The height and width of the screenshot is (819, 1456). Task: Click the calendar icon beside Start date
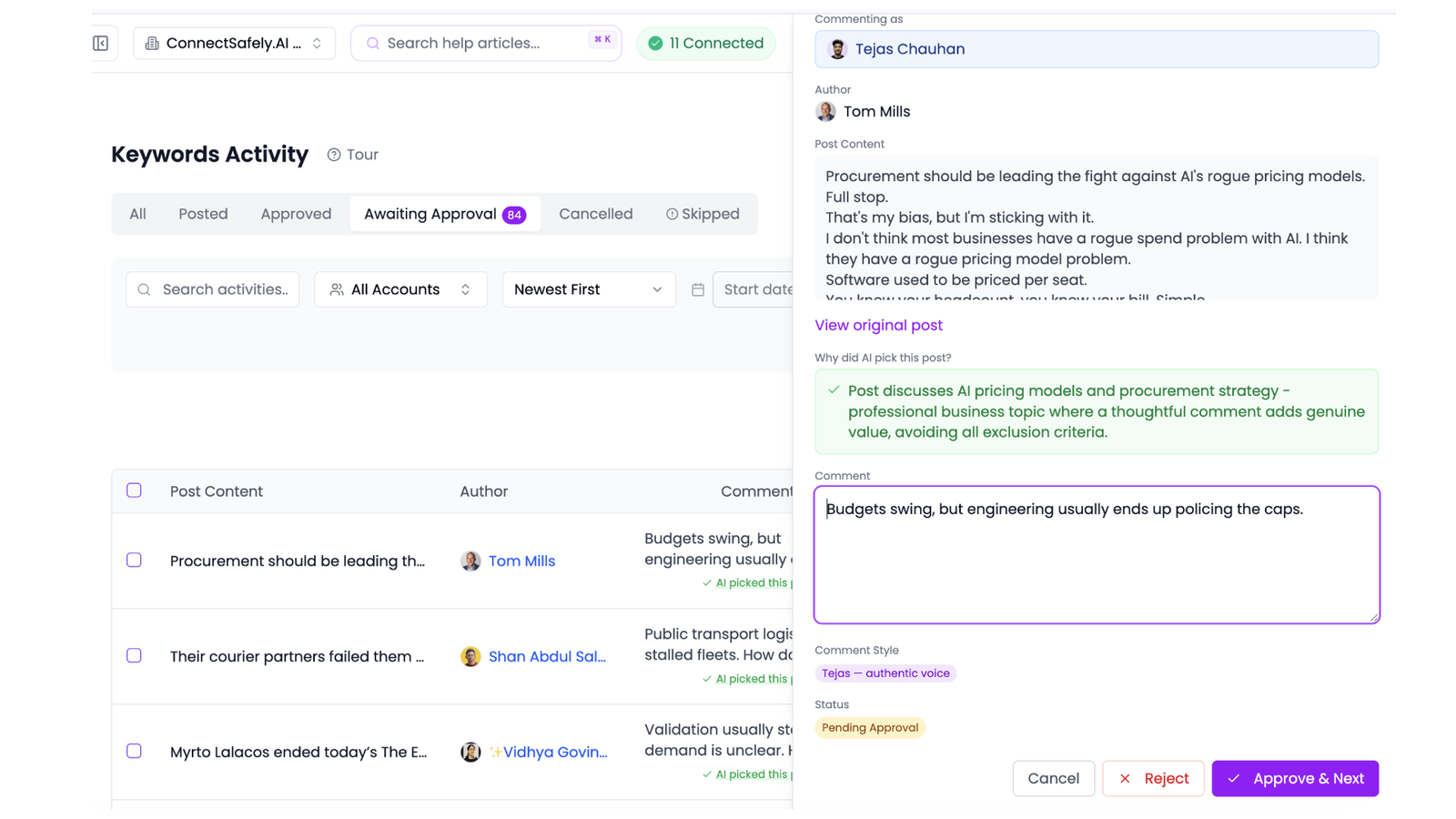tap(698, 289)
